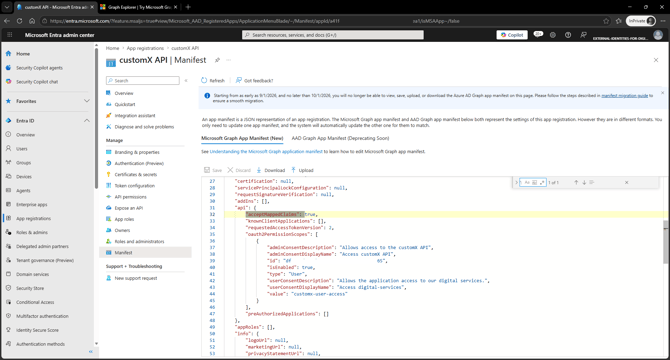Image resolution: width=670 pixels, height=360 pixels.
Task: Open the portal menu hamburger icon
Action: [10, 35]
